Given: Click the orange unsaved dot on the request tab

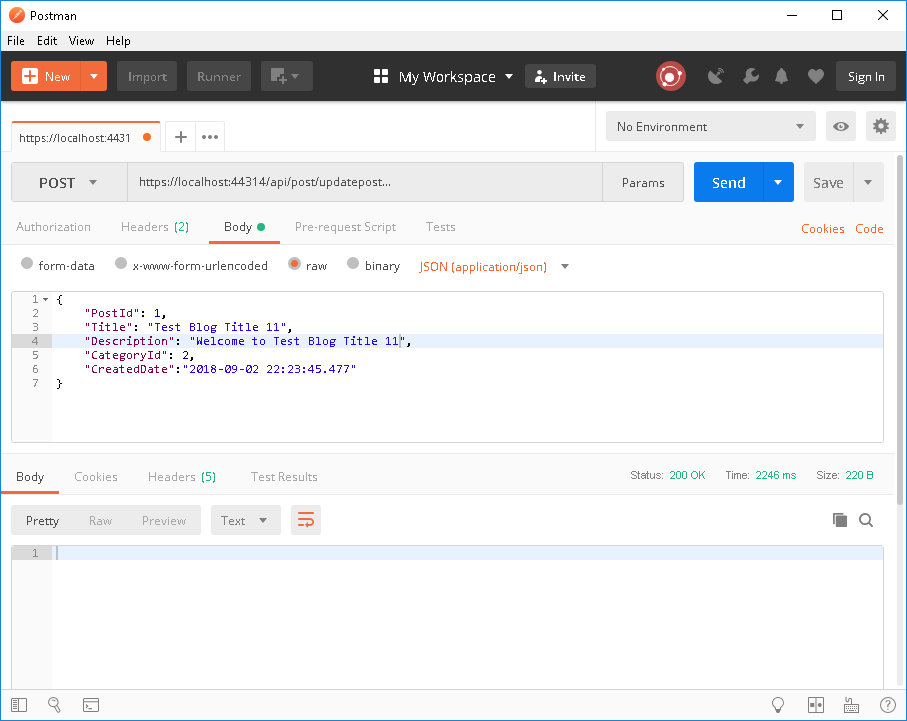Looking at the screenshot, I should pos(147,137).
